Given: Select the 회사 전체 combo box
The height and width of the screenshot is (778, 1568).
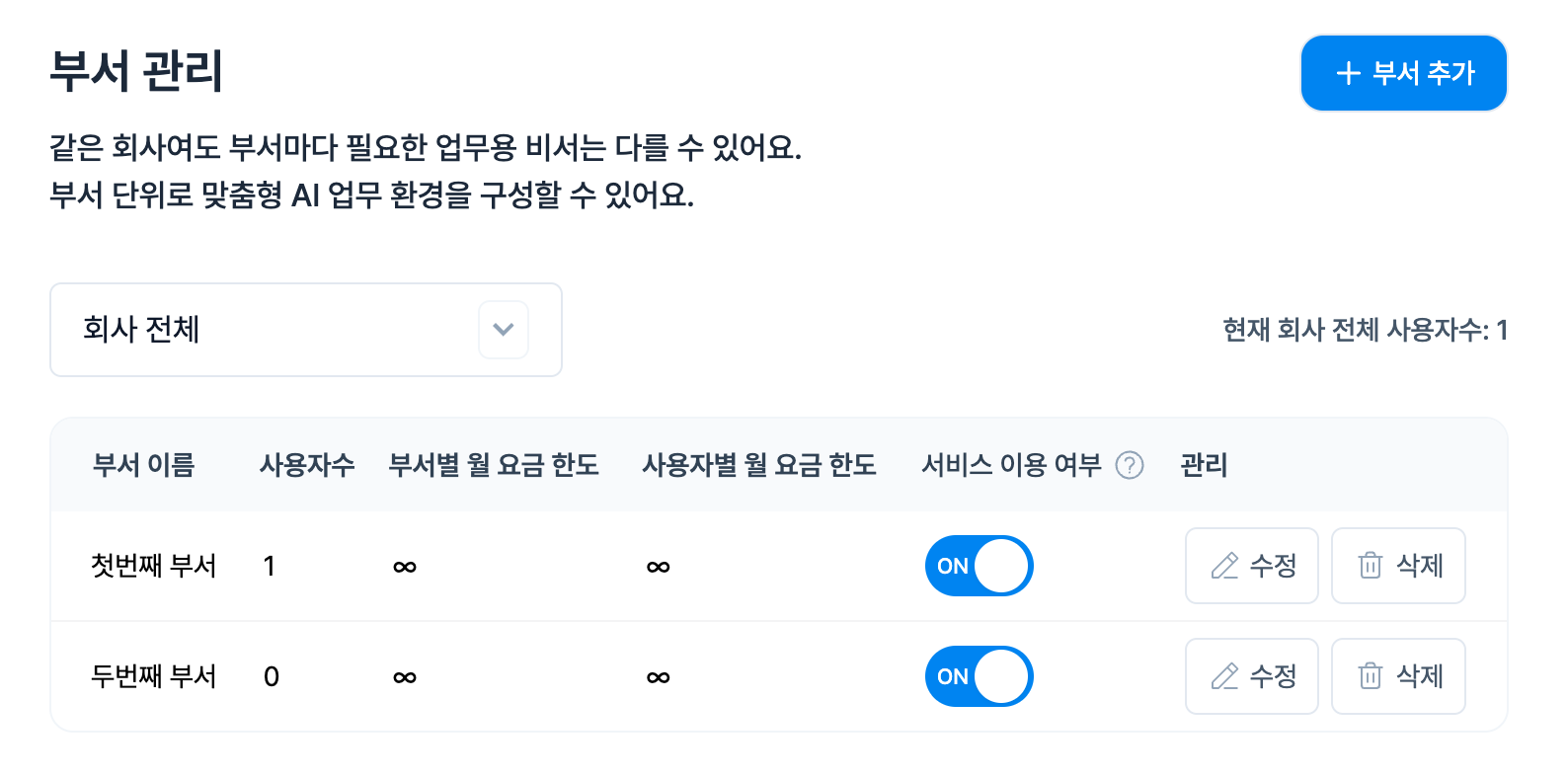Looking at the screenshot, I should [306, 330].
